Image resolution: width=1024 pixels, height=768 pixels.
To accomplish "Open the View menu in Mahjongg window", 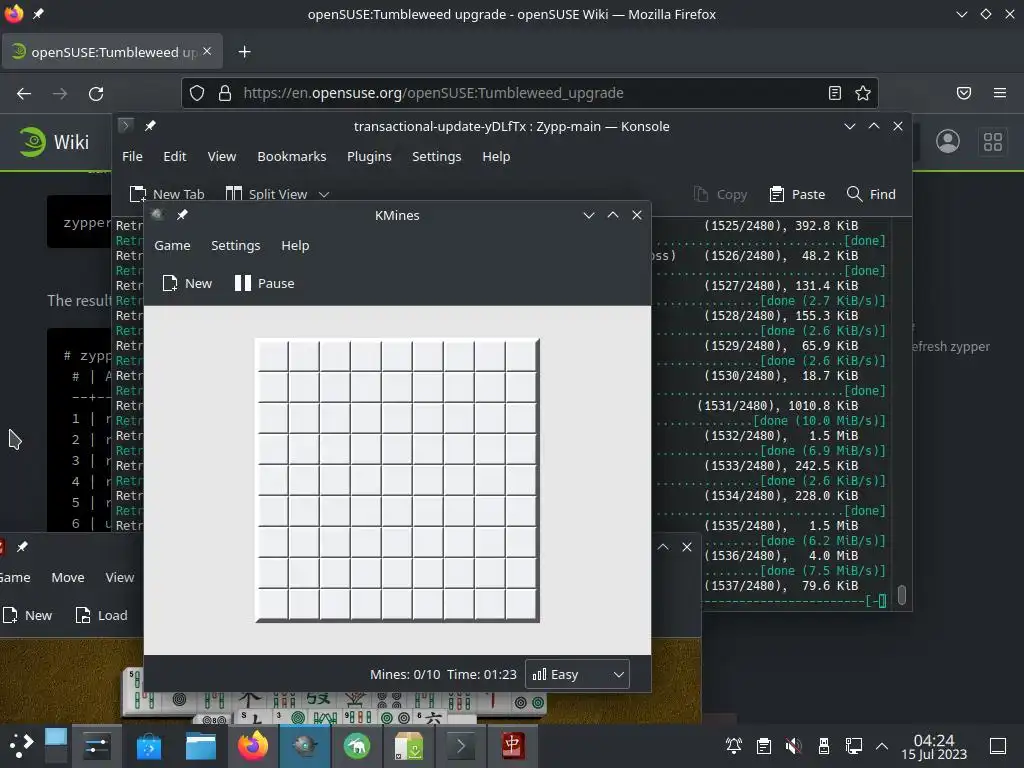I will 120,577.
